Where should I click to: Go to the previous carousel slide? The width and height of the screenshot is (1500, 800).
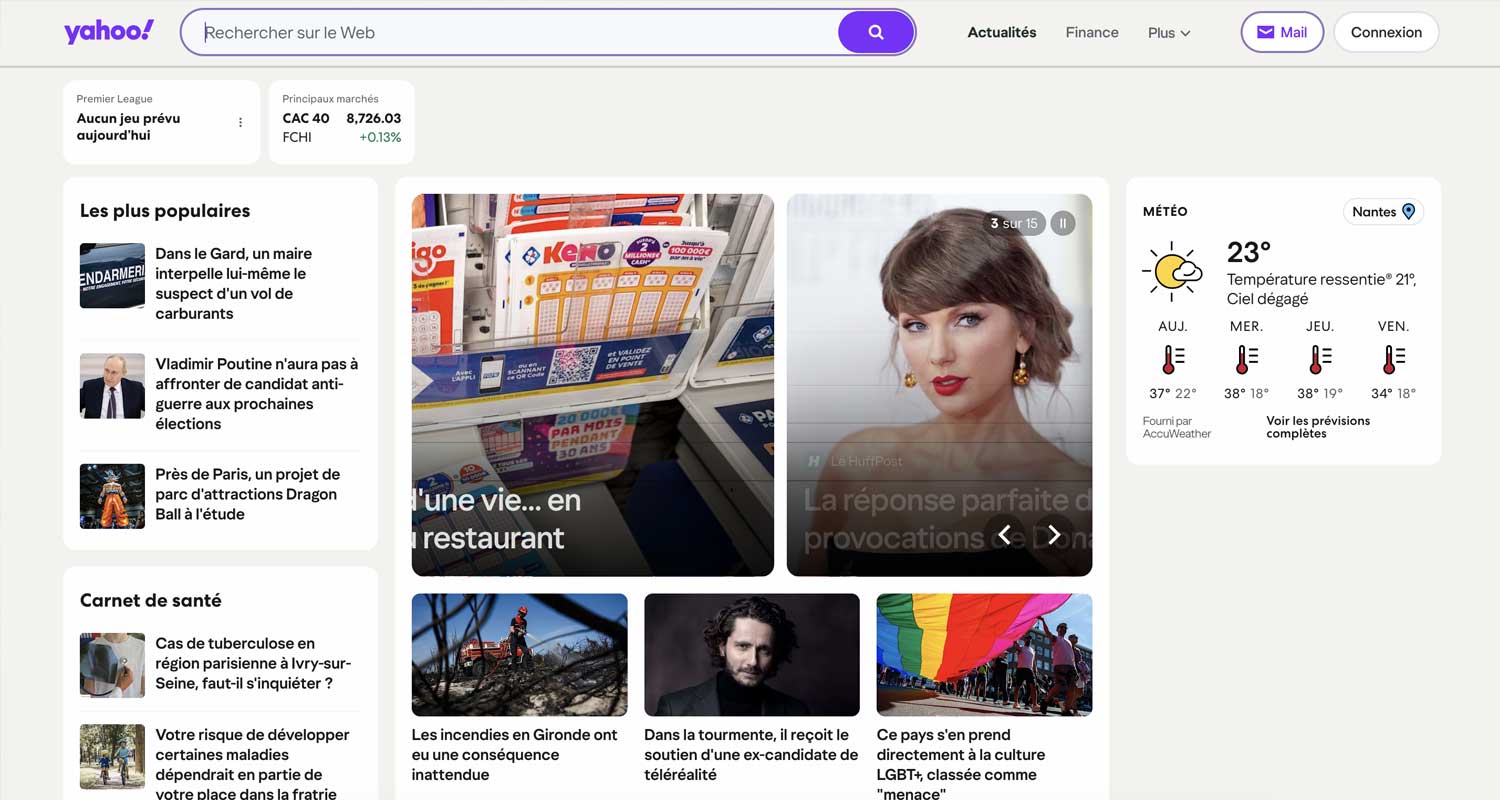tap(1005, 535)
